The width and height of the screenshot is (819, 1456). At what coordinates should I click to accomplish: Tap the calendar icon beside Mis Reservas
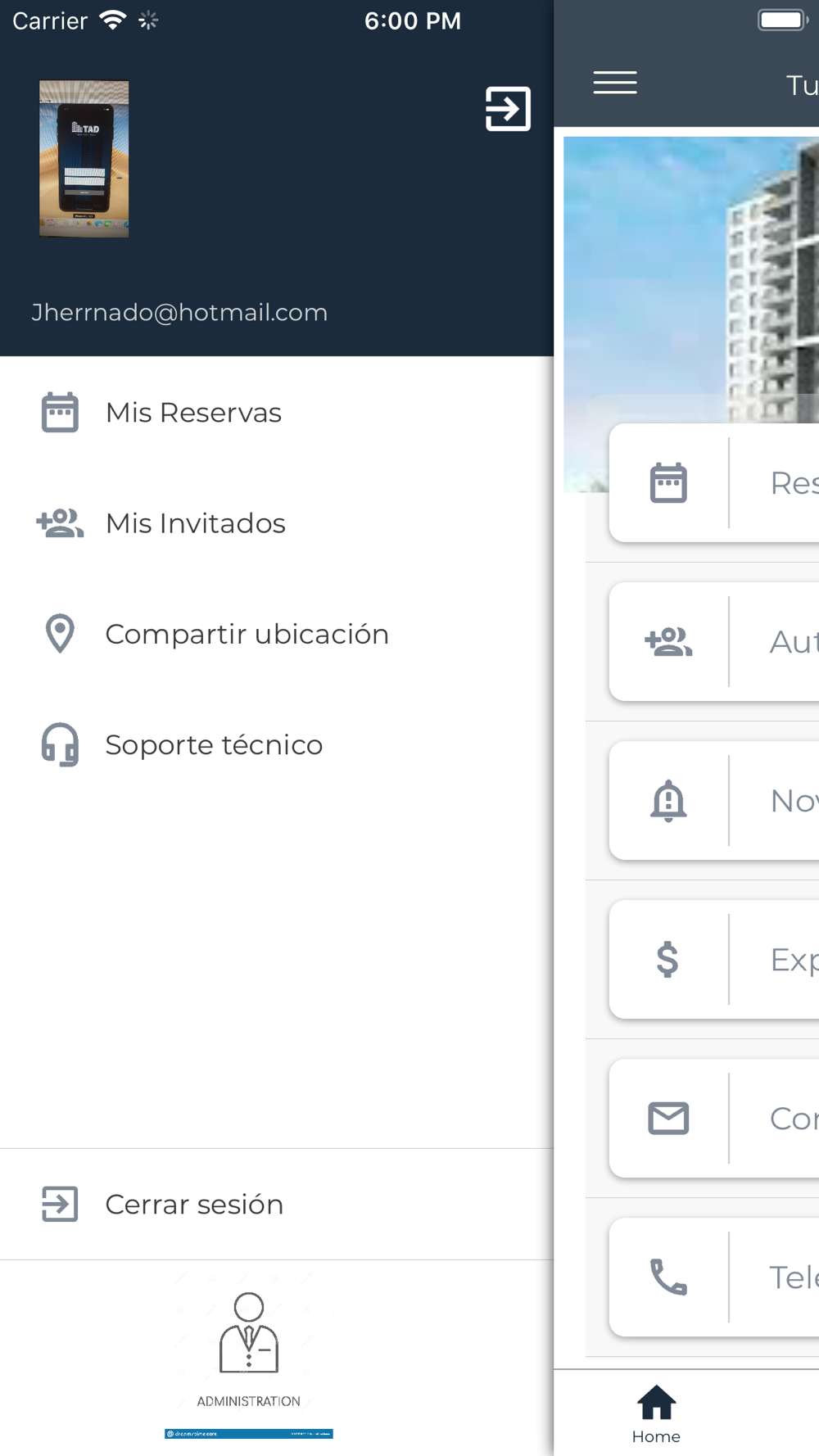(x=60, y=412)
